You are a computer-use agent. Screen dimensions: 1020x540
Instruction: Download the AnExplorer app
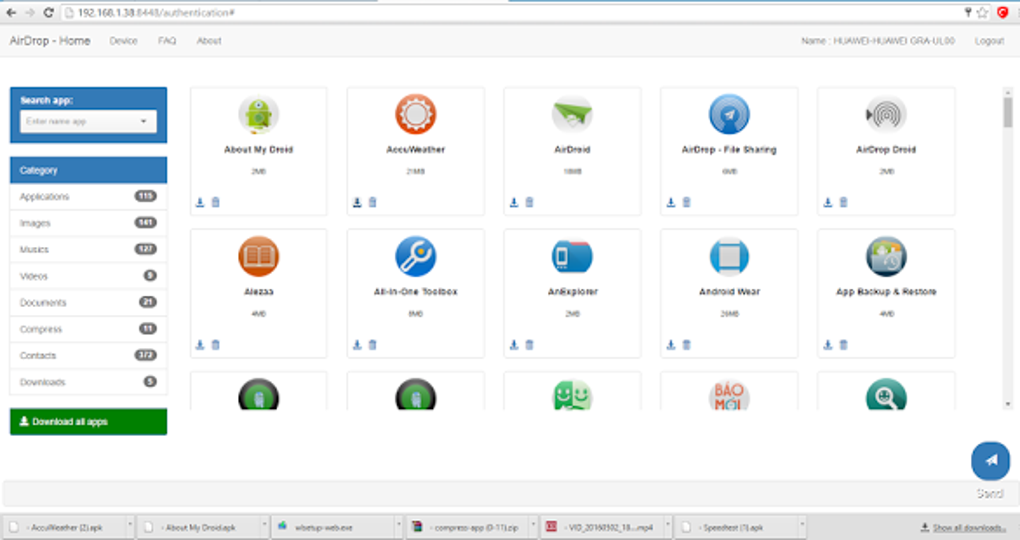[x=514, y=345]
